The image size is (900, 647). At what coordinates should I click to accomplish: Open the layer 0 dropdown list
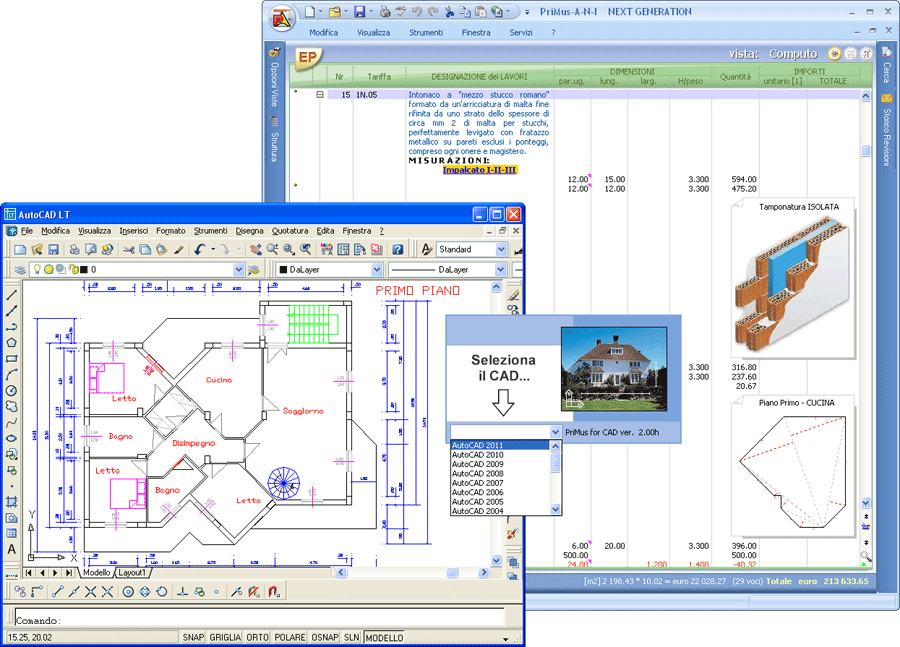tap(239, 269)
